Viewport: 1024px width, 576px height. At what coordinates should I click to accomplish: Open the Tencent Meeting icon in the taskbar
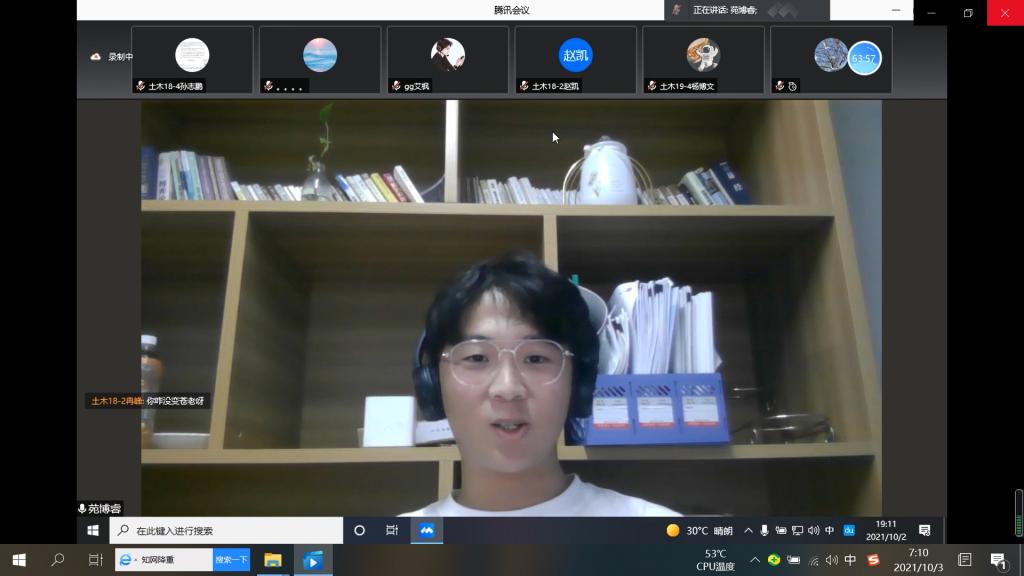pyautogui.click(x=426, y=530)
